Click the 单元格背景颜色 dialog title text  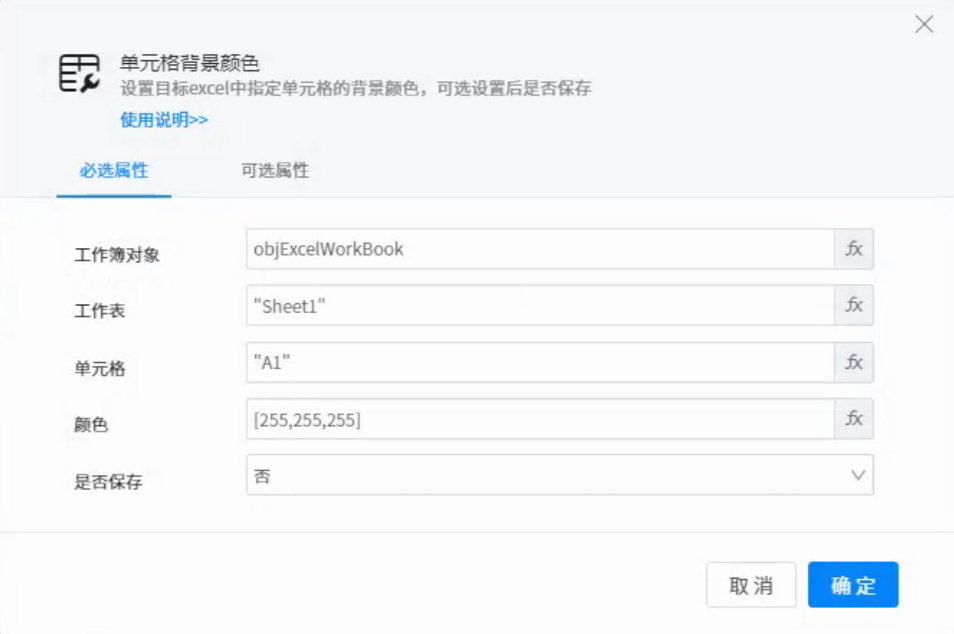(190, 63)
